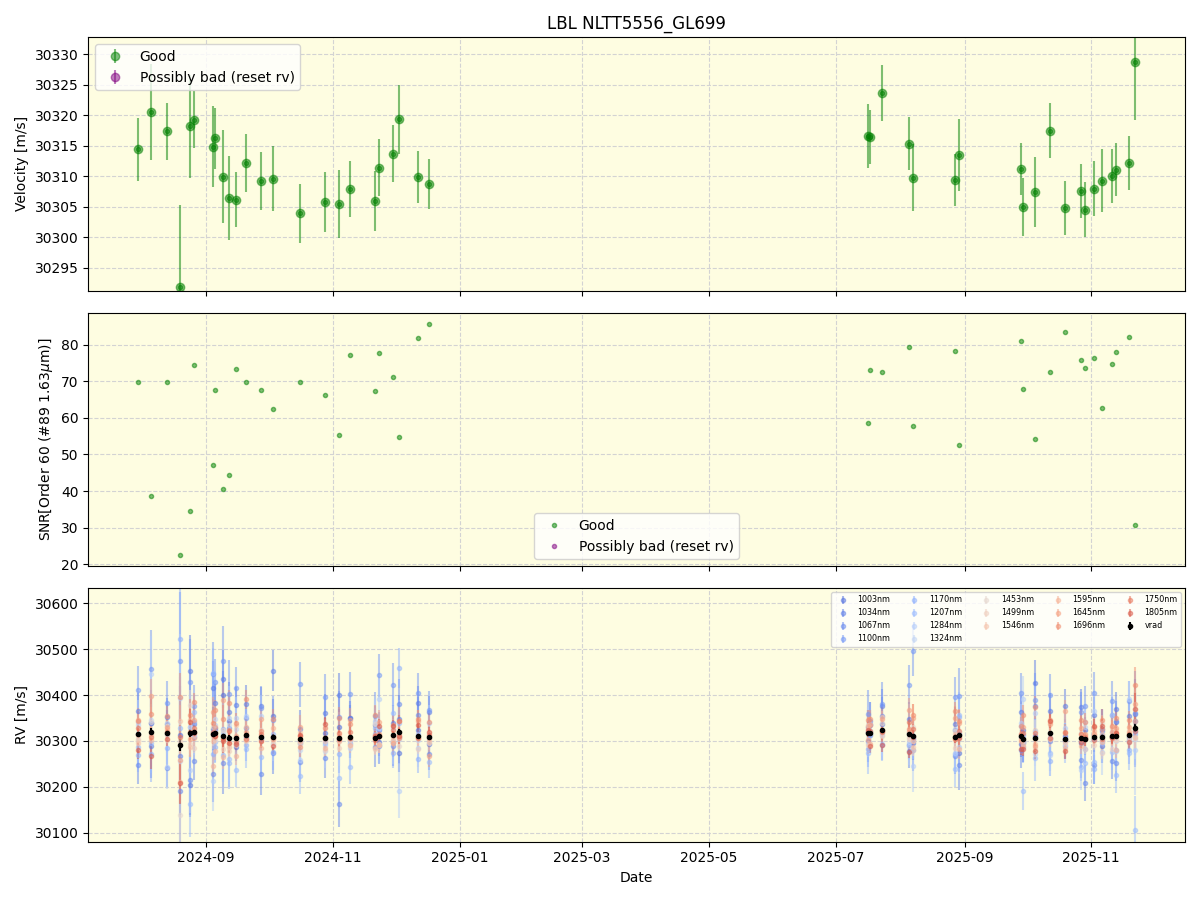
Task: Click the '2025-05' date tick label
Action: [709, 857]
